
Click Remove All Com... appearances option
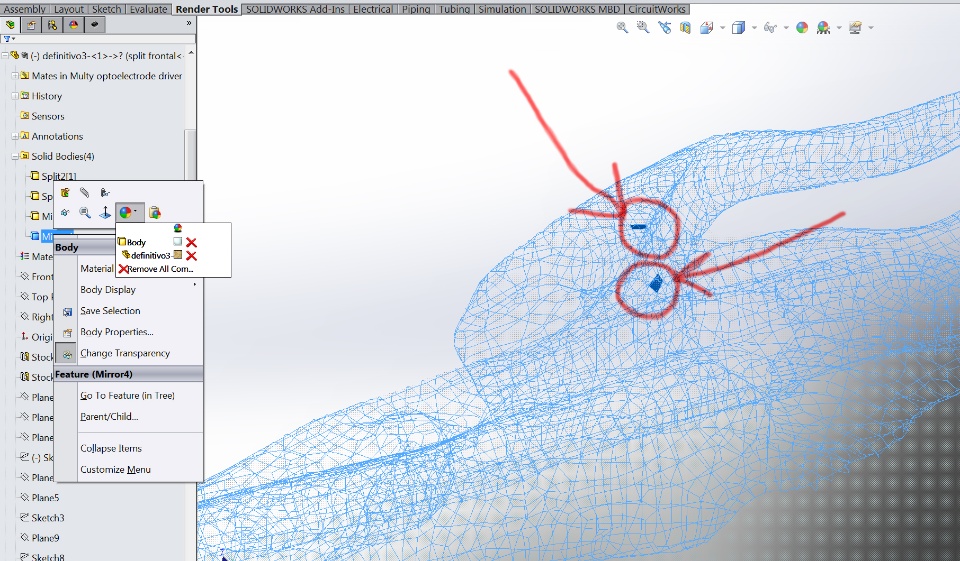(x=157, y=269)
